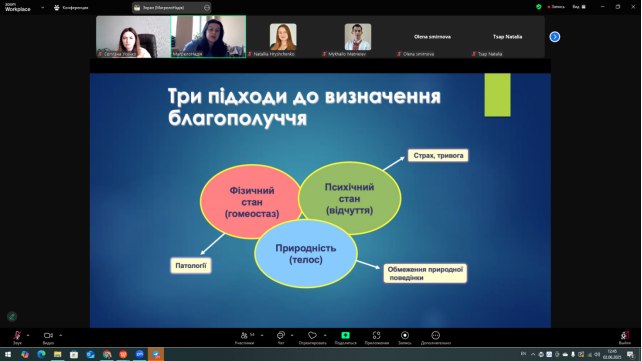Open the Вид view menu
Screen dimensions: 642x361
pyautogui.click(x=579, y=7)
